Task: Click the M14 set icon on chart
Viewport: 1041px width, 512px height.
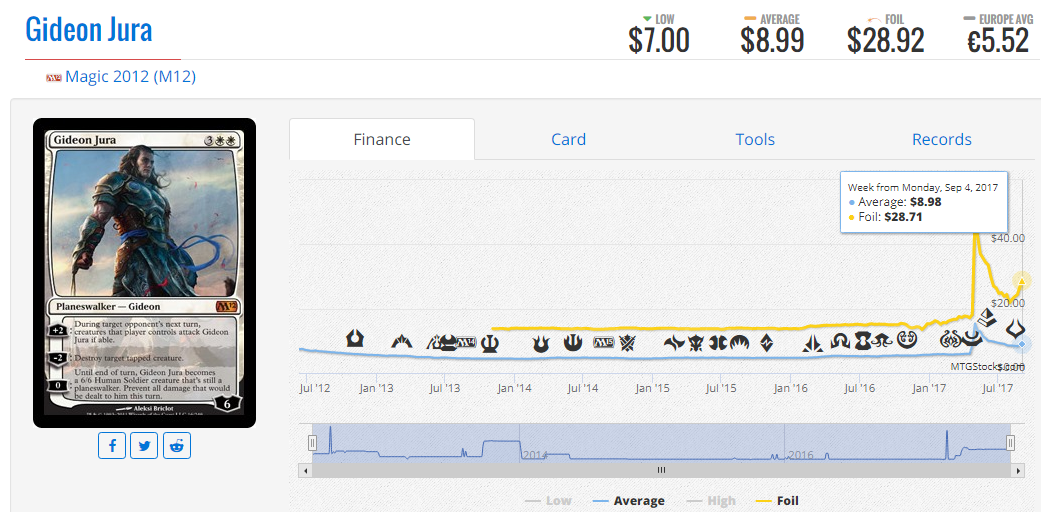Action: click(x=467, y=343)
